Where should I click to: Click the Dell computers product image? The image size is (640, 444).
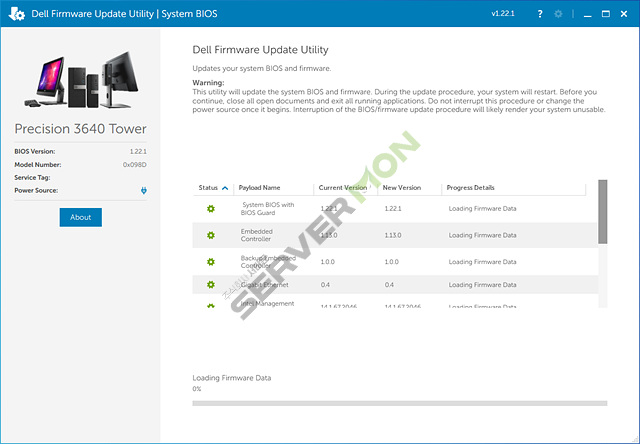(x=81, y=80)
